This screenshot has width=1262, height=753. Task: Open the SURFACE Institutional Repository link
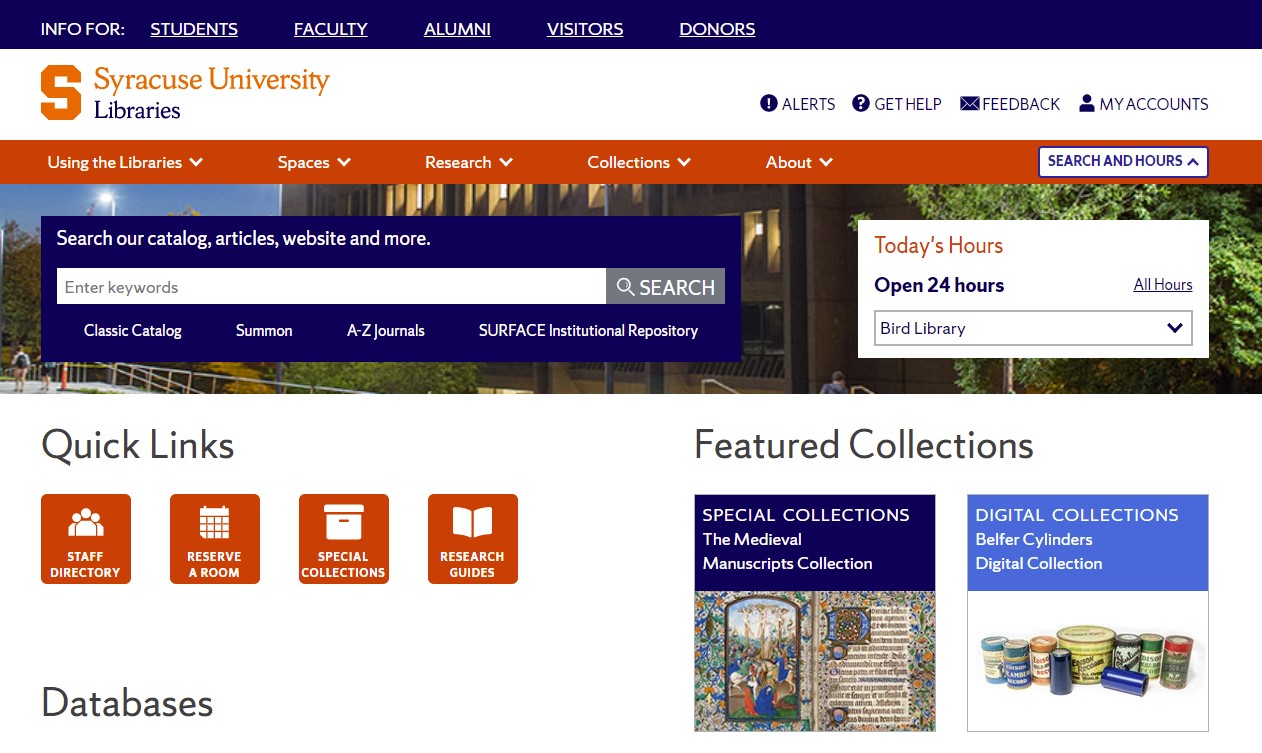tap(588, 330)
